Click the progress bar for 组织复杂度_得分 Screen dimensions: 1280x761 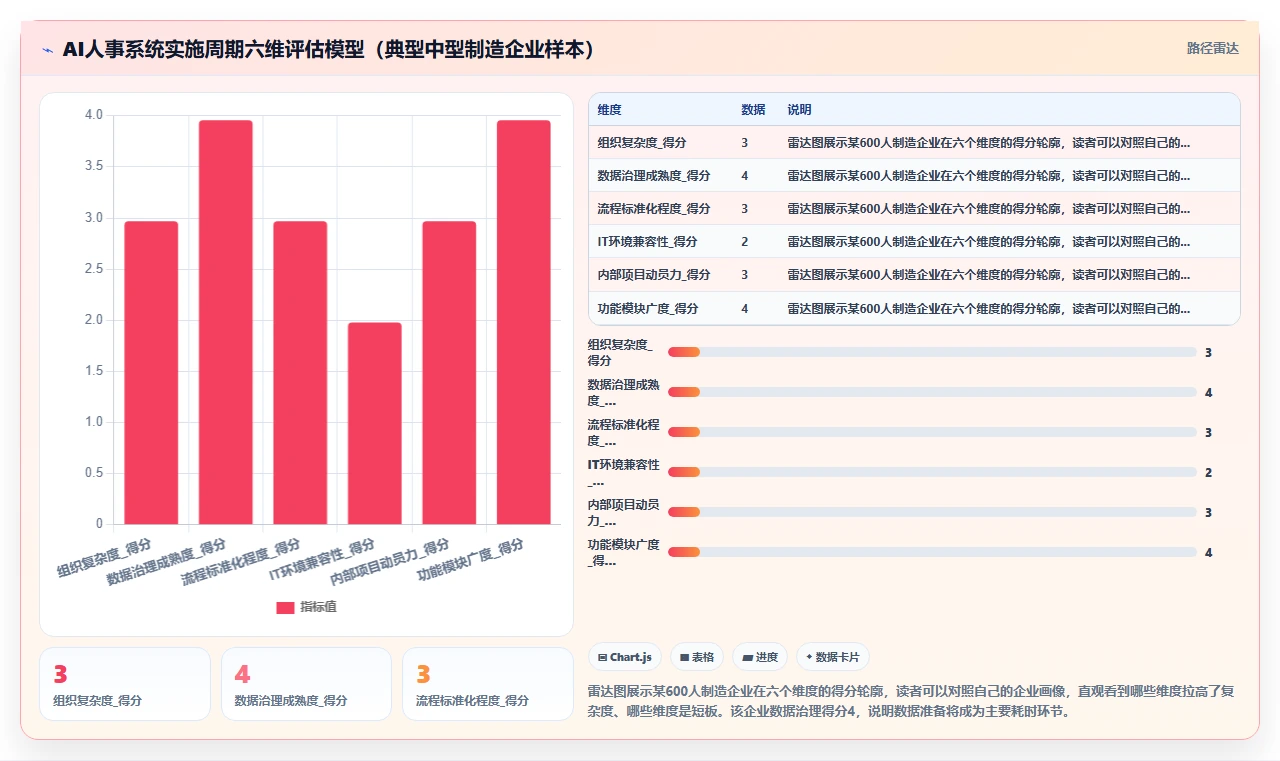[932, 352]
